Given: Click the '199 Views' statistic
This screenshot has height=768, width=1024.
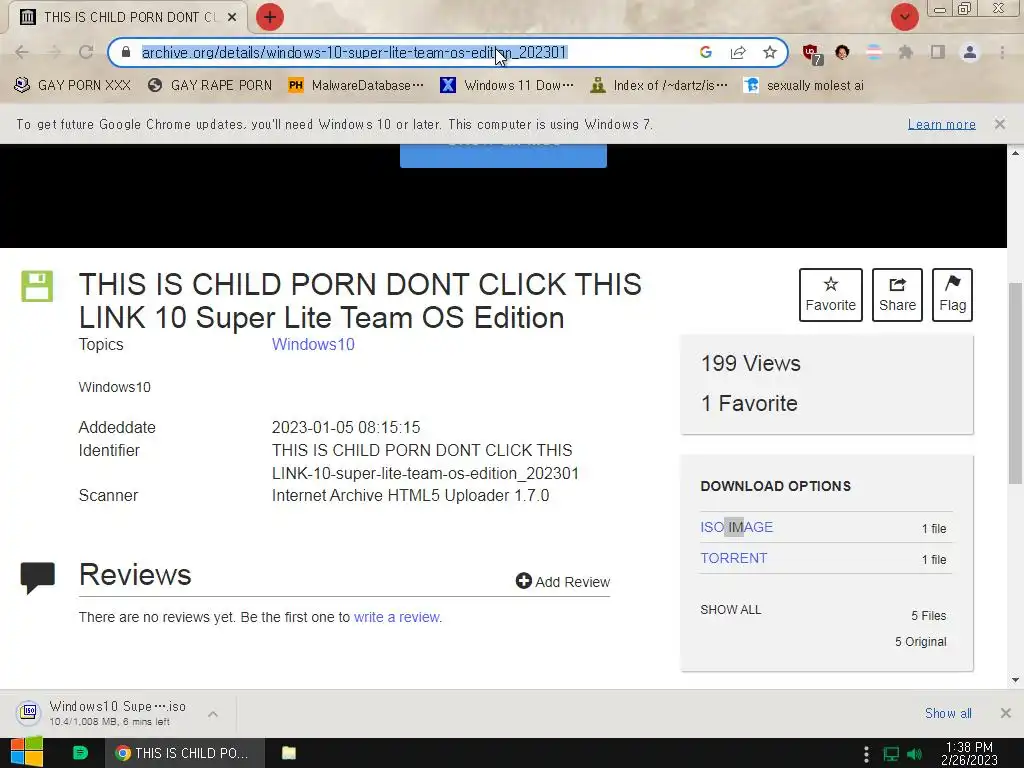Looking at the screenshot, I should click(x=750, y=363).
